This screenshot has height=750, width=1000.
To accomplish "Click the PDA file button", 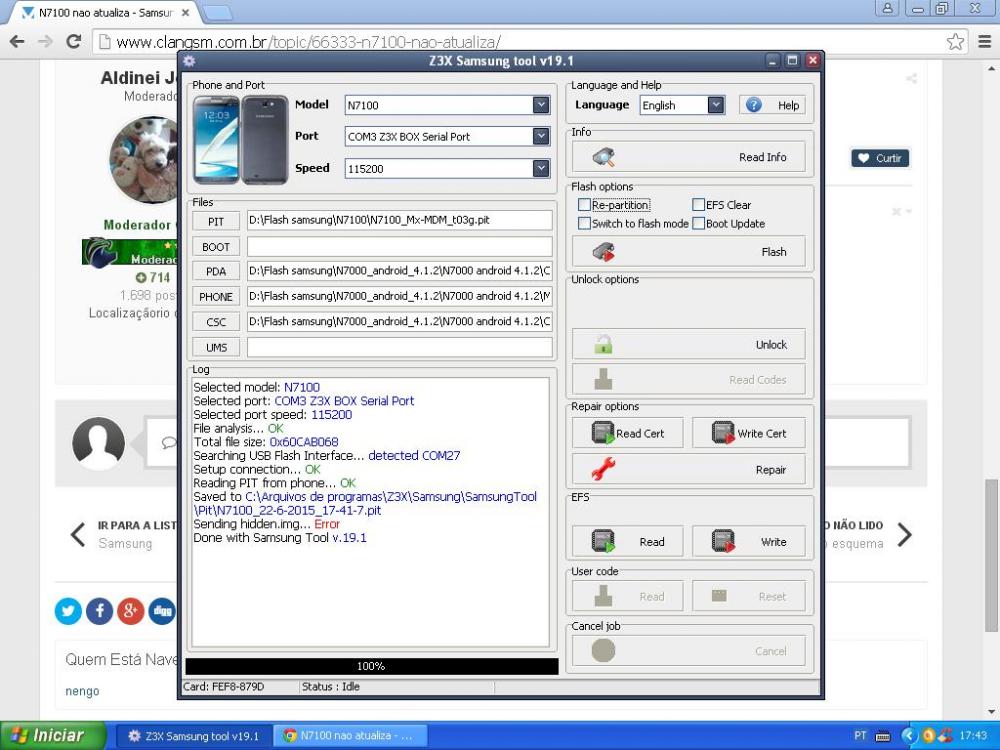I will point(216,271).
